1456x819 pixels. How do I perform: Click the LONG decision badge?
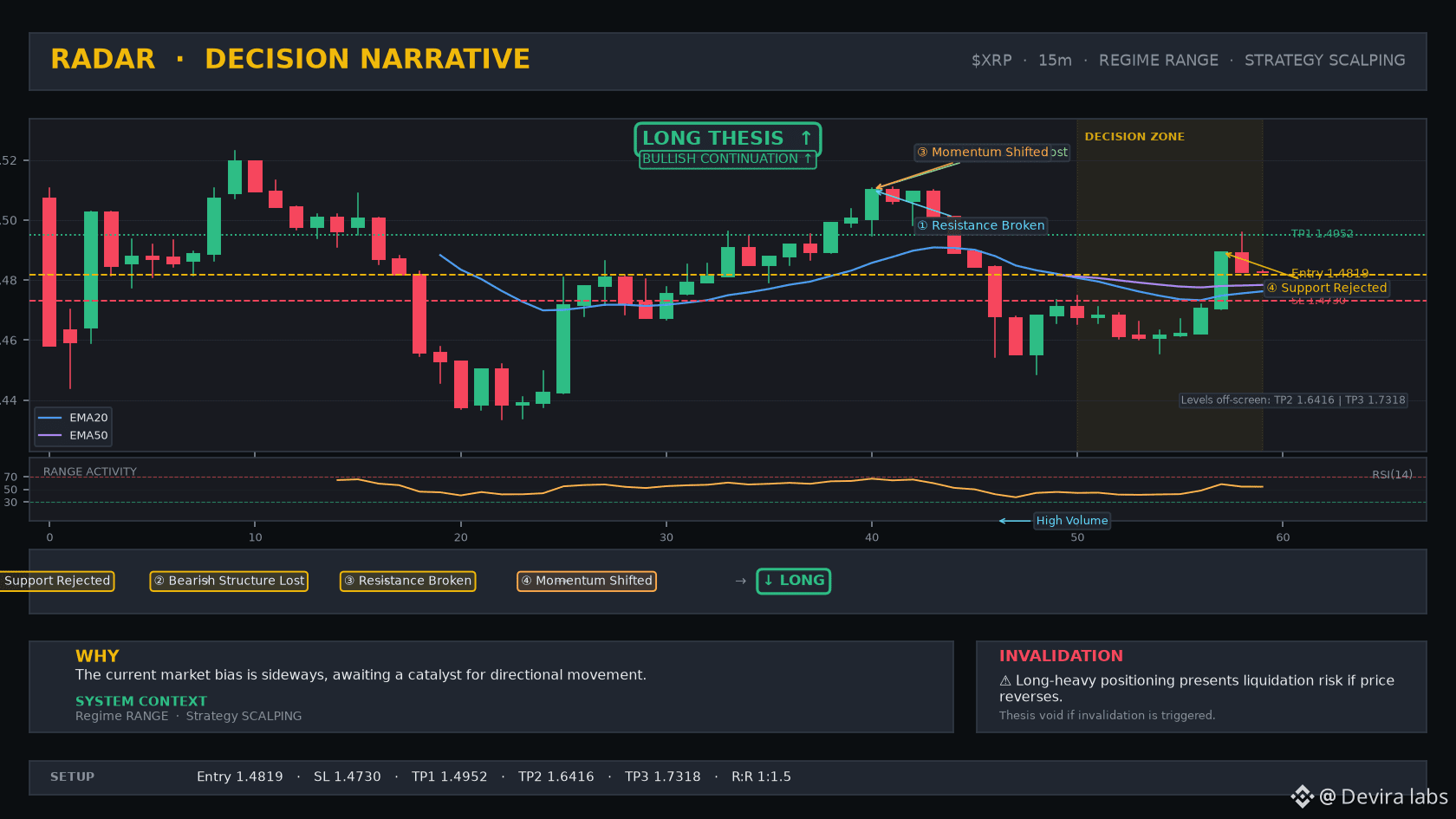793,581
